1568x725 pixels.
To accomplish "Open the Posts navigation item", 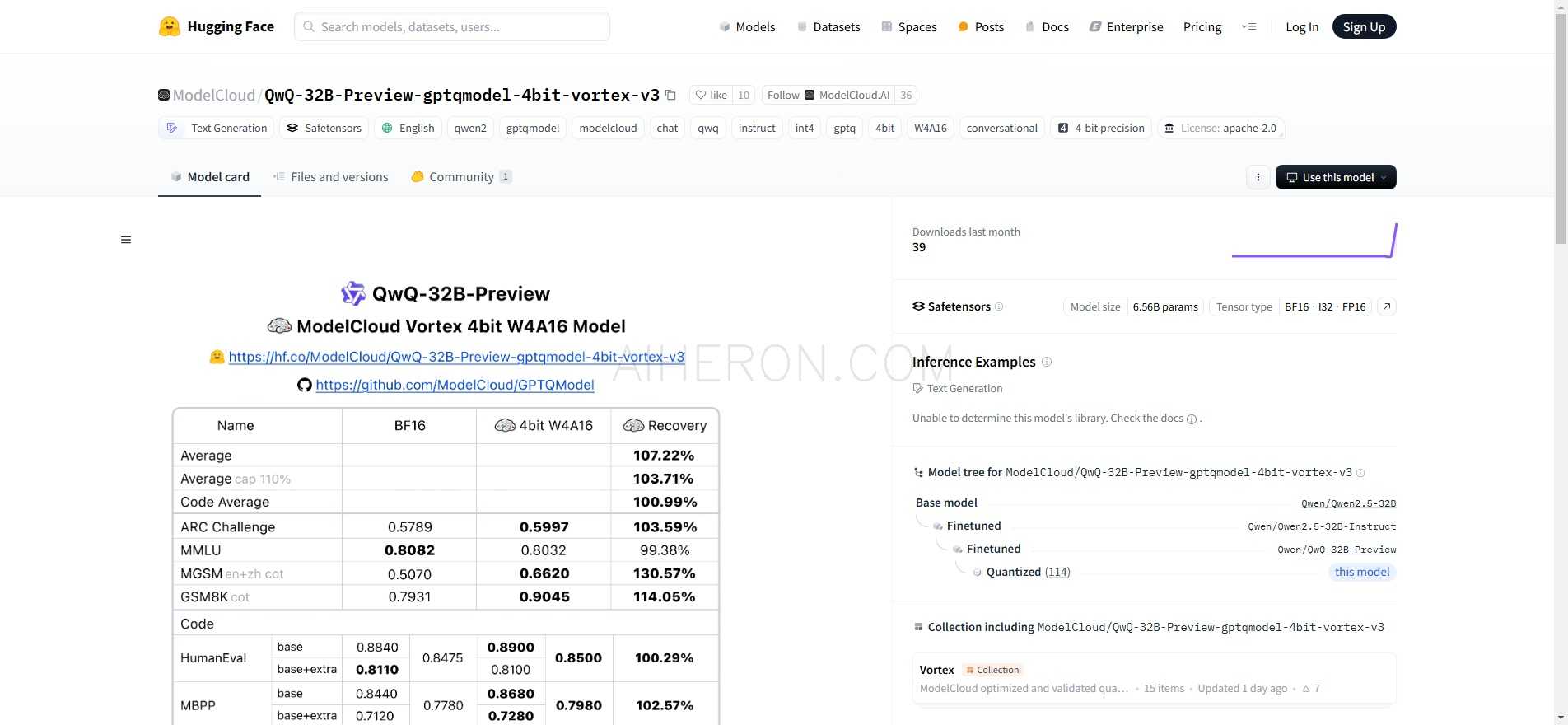I will click(981, 26).
